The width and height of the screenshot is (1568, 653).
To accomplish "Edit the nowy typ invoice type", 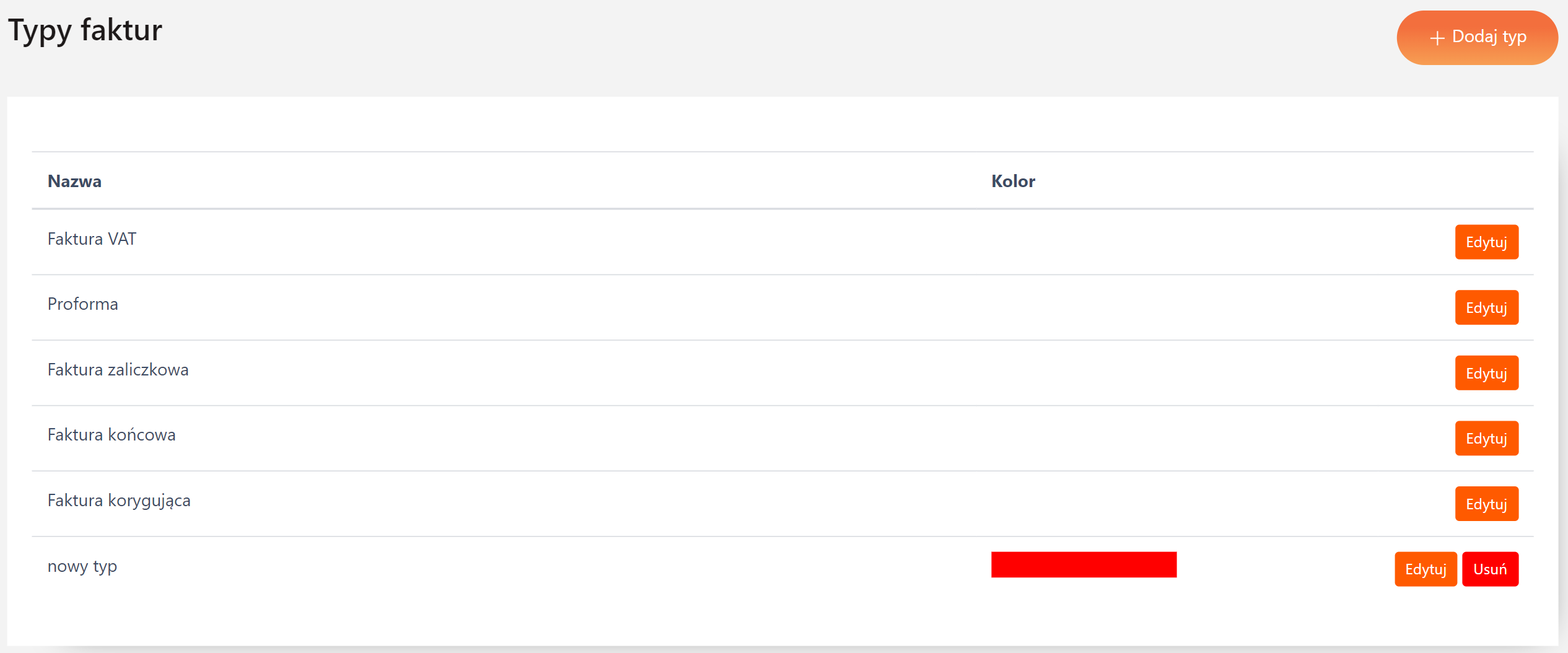I will click(1425, 569).
